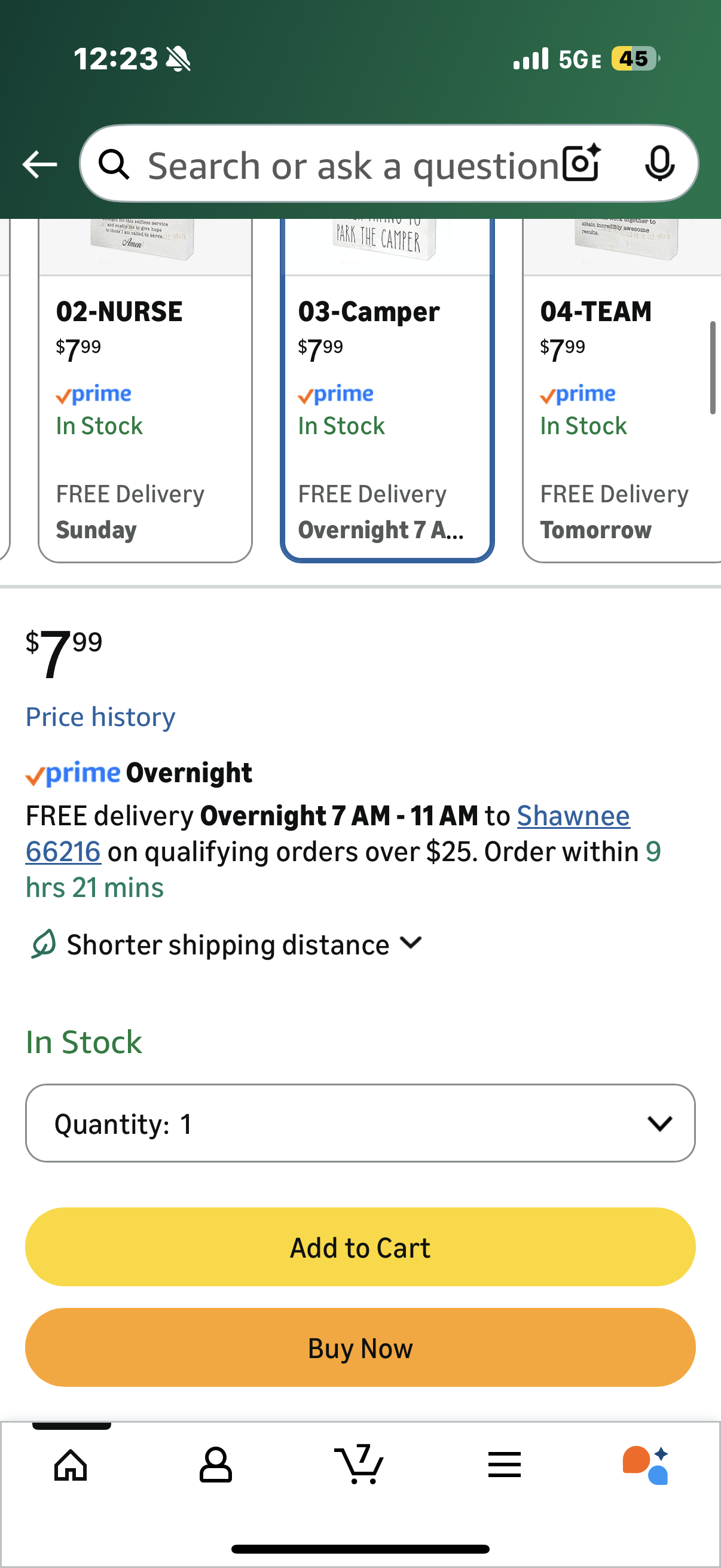
Task: Tap the microphone voice search icon
Action: pyautogui.click(x=659, y=164)
